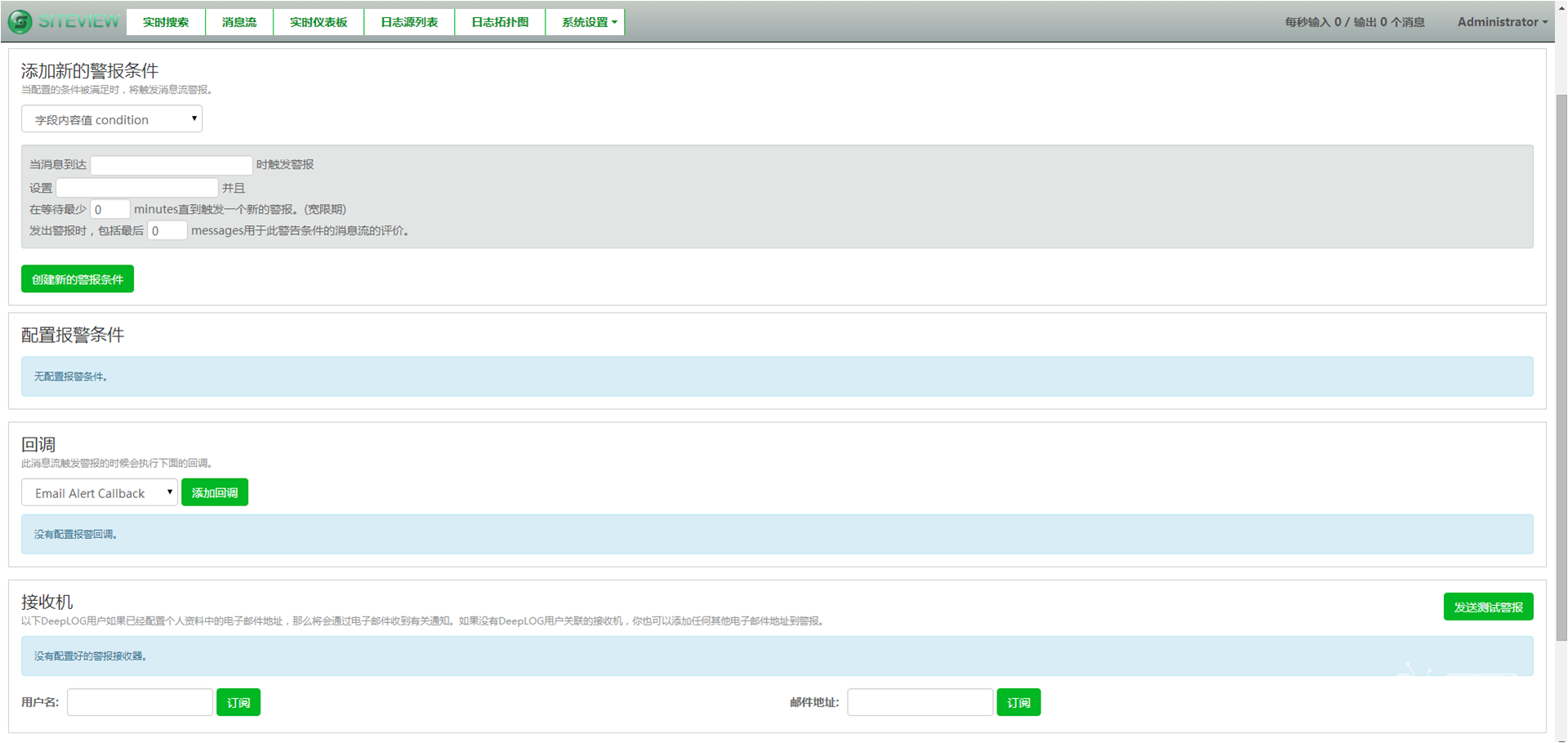Open the Administrator user menu
Screen dimensions: 1568x743
click(1502, 22)
